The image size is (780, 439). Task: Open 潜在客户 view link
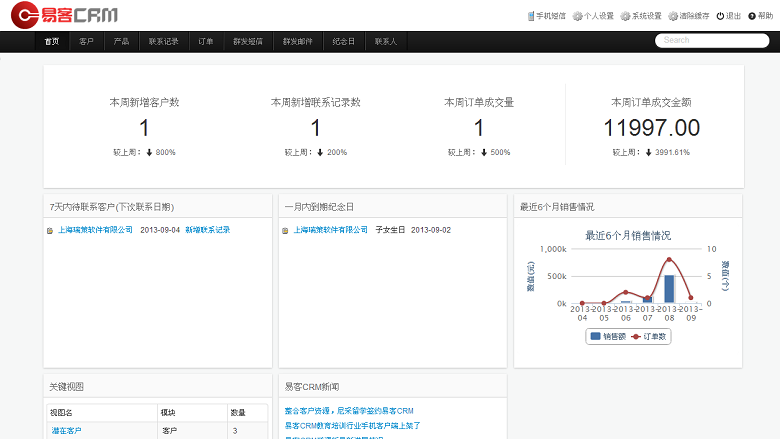67,431
